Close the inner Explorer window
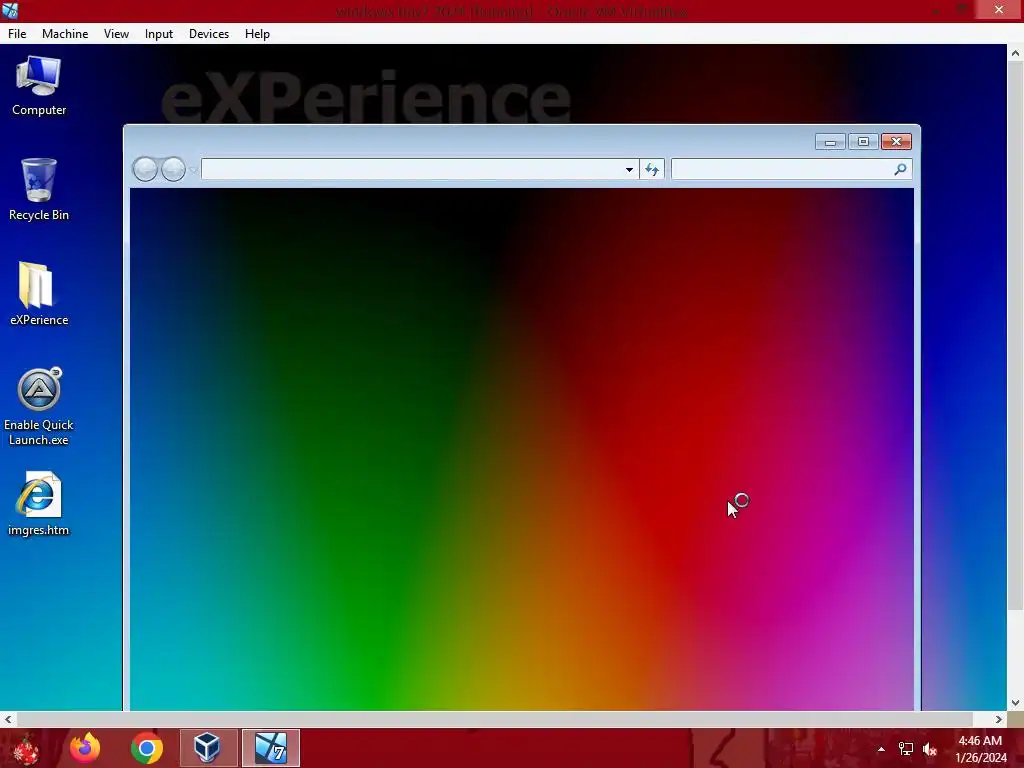 click(896, 142)
